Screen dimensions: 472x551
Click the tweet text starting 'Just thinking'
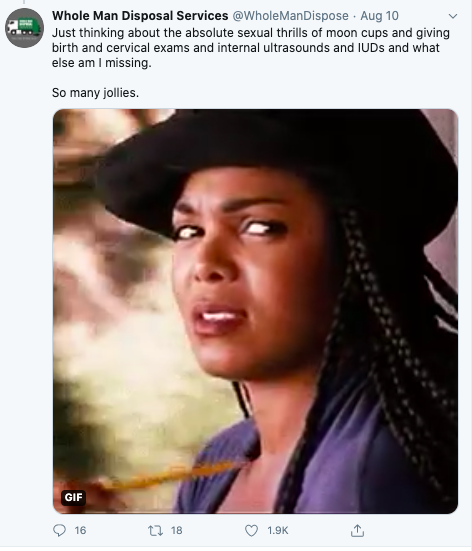pyautogui.click(x=251, y=48)
